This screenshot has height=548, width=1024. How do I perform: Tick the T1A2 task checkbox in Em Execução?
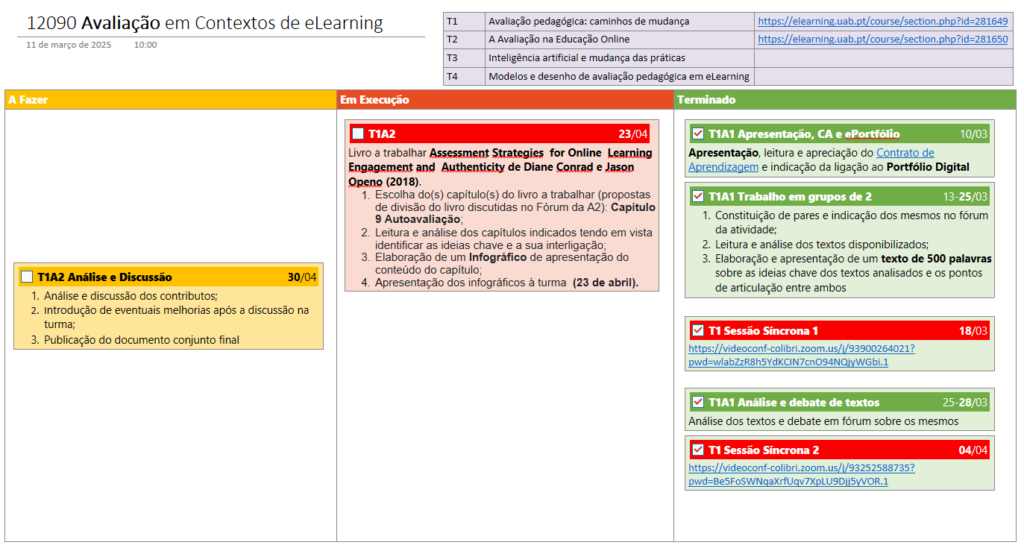pos(357,134)
